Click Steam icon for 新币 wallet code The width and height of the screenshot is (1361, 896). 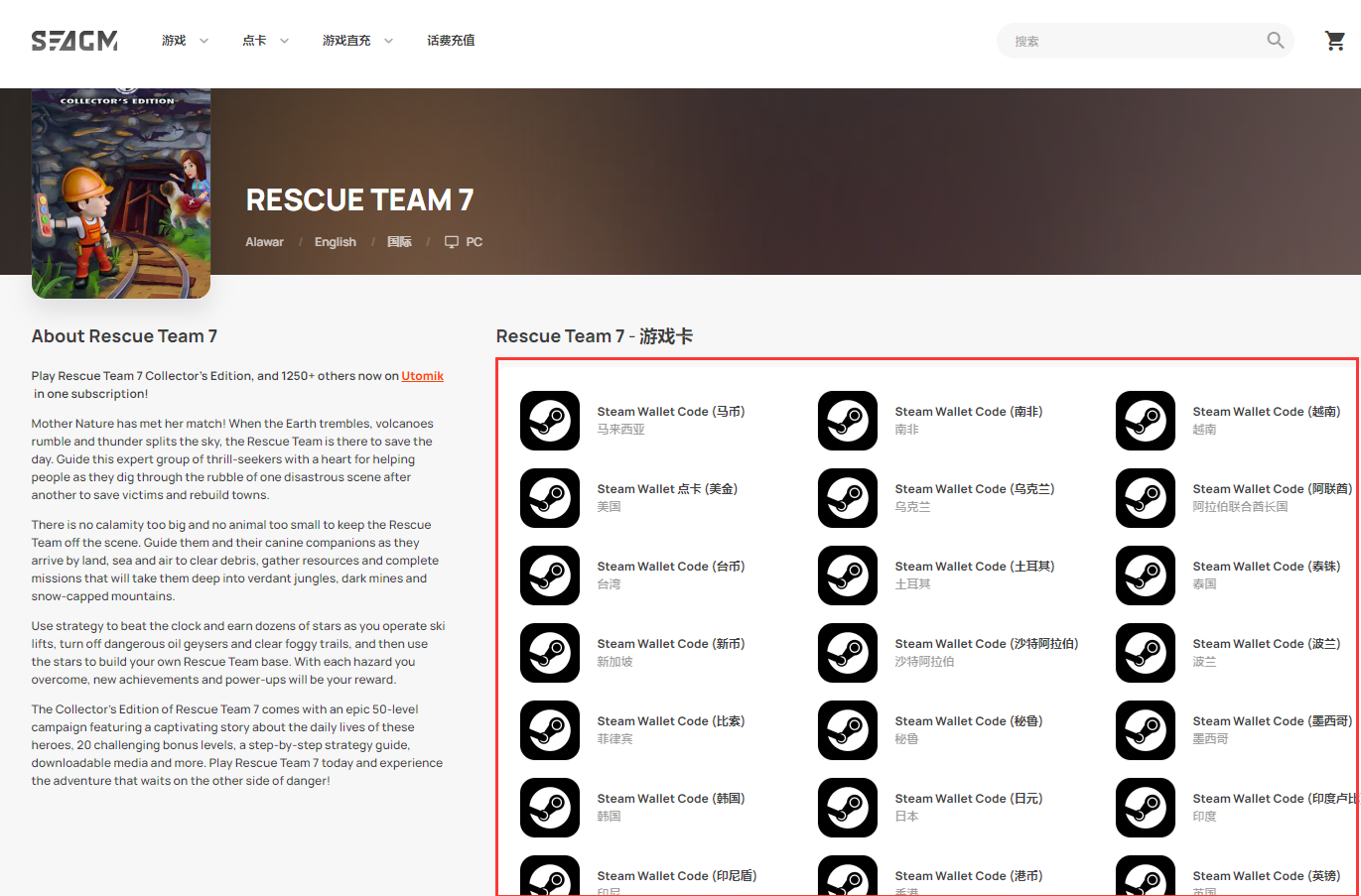(x=550, y=653)
